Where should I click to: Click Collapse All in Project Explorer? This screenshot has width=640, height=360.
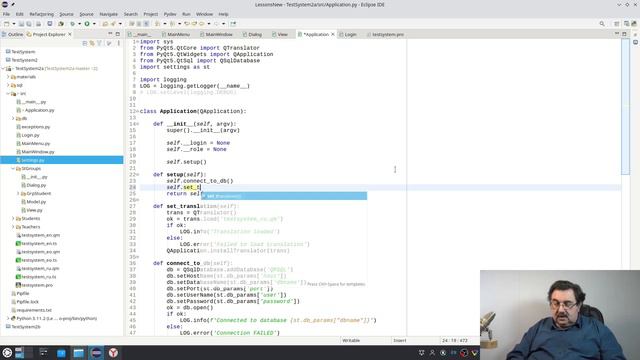coord(85,43)
